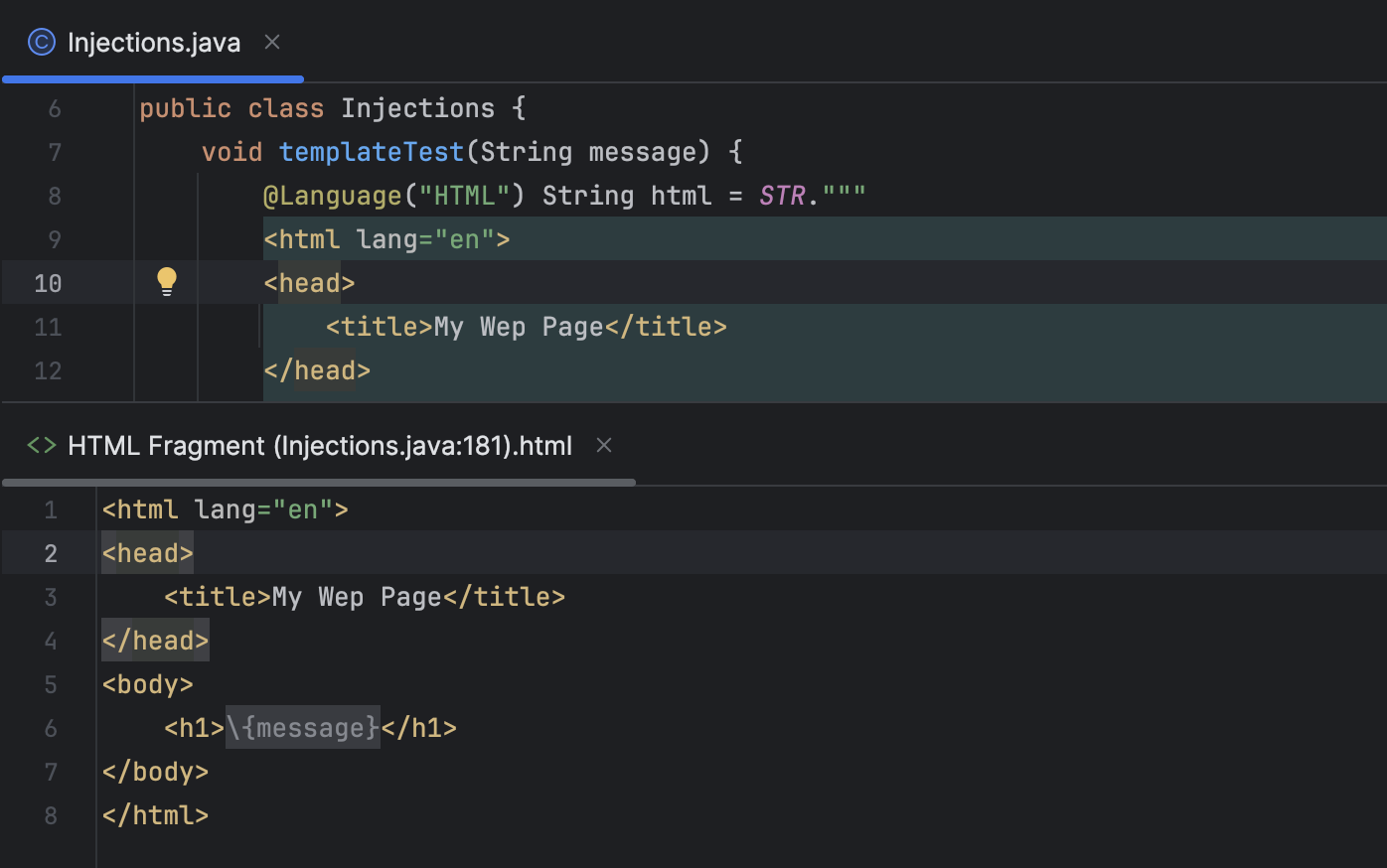
Task: Toggle selection of line number 2 in fragment
Action: [x=50, y=552]
